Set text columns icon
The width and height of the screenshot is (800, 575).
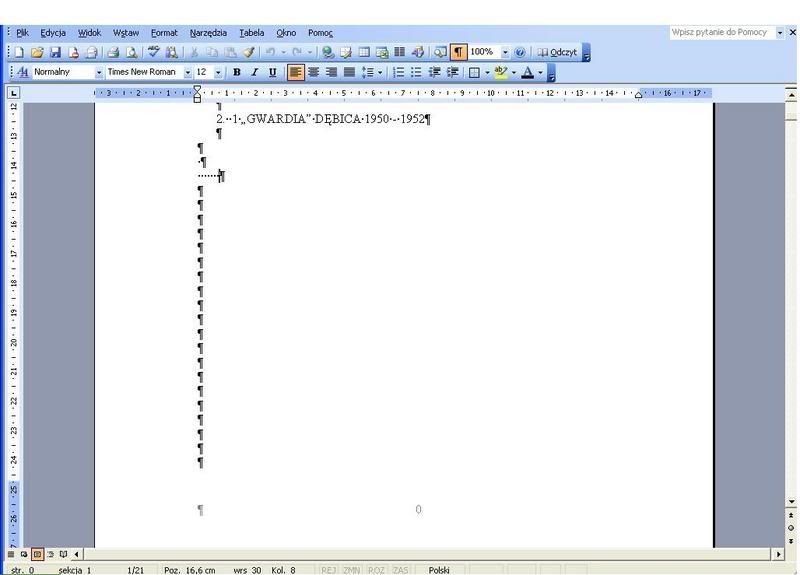click(399, 52)
